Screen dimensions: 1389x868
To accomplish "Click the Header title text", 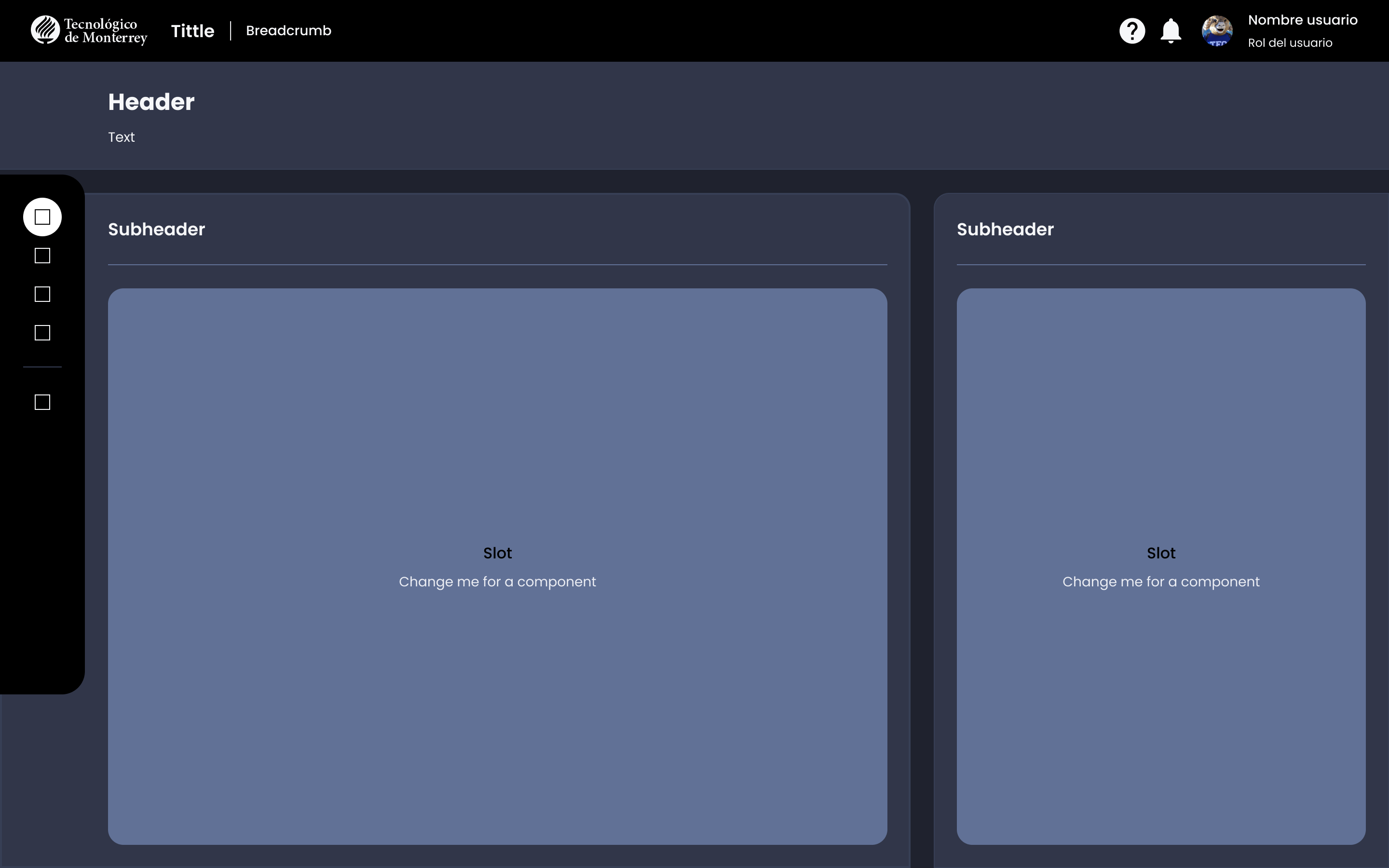I will coord(151,102).
